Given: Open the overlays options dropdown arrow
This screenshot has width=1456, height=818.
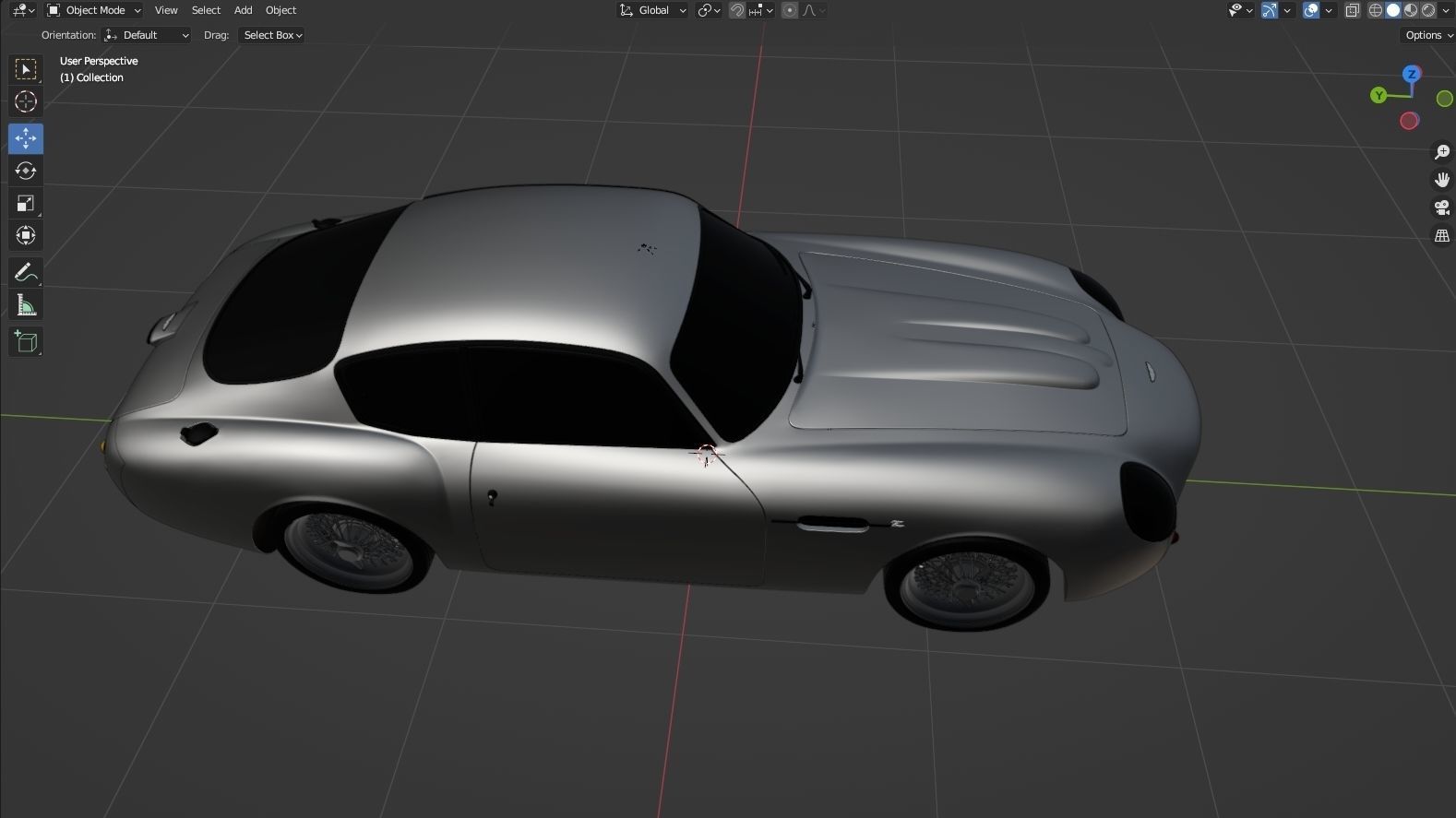Looking at the screenshot, I should (1329, 10).
